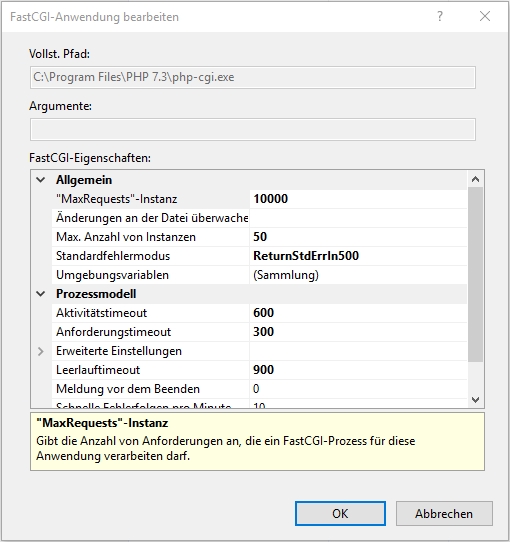The width and height of the screenshot is (510, 542).
Task: Close the FastCGI-Anwendung bearbeiten dialog
Action: (x=485, y=16)
